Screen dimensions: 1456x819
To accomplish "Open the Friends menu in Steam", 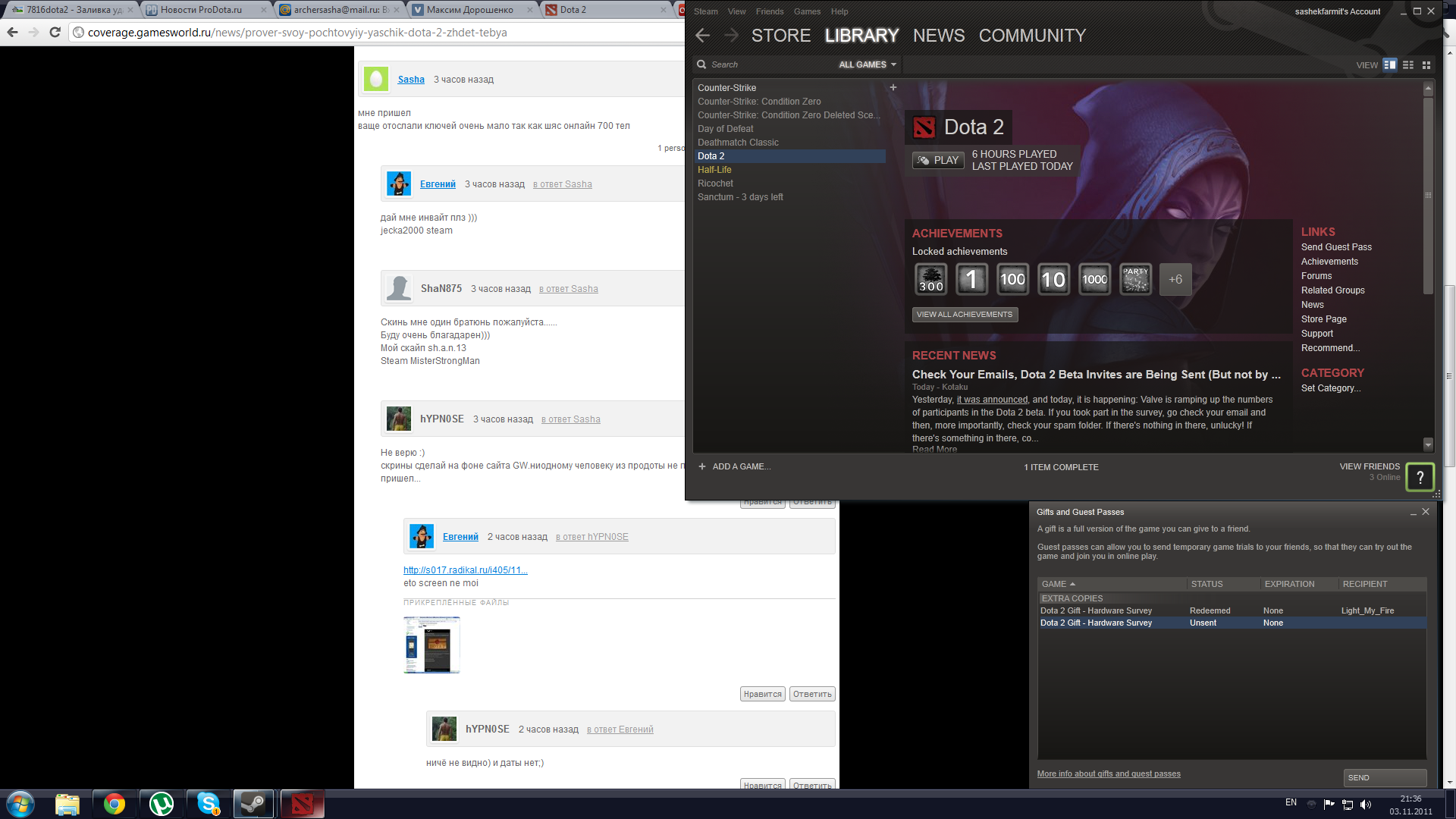I will (770, 11).
